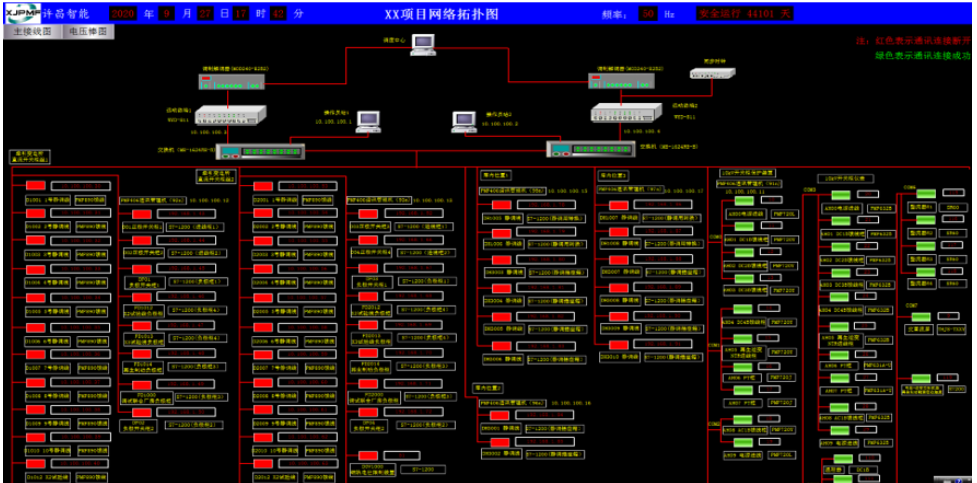Click the 同步时钟 clock device

712,73
